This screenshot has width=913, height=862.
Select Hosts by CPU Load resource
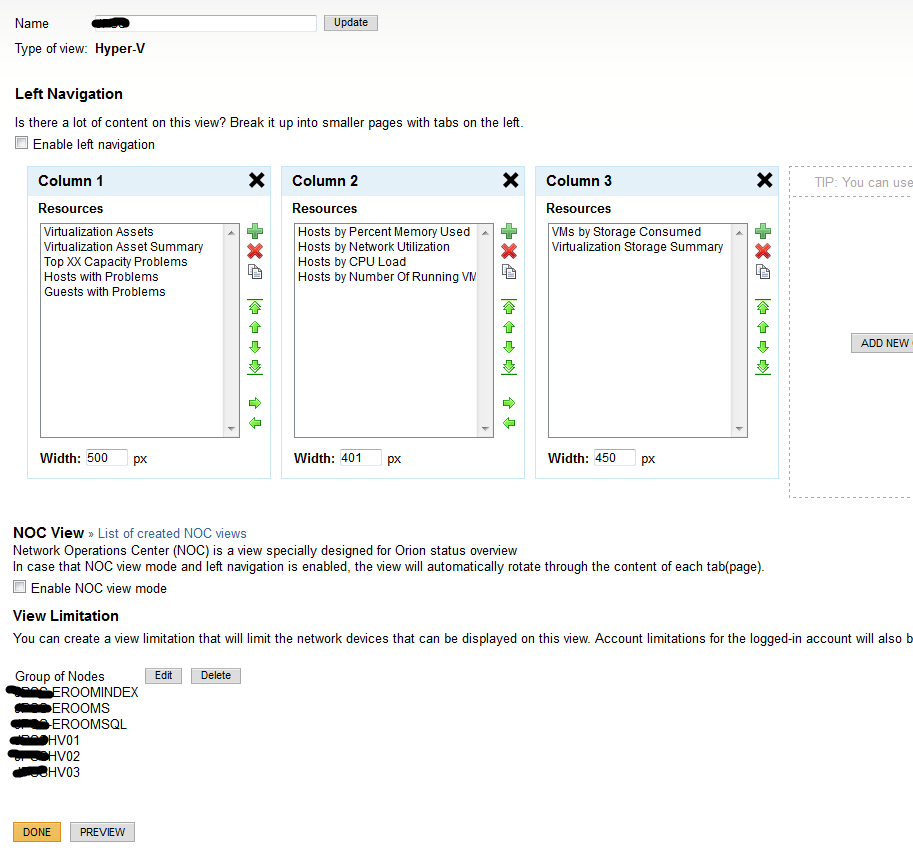click(x=352, y=262)
